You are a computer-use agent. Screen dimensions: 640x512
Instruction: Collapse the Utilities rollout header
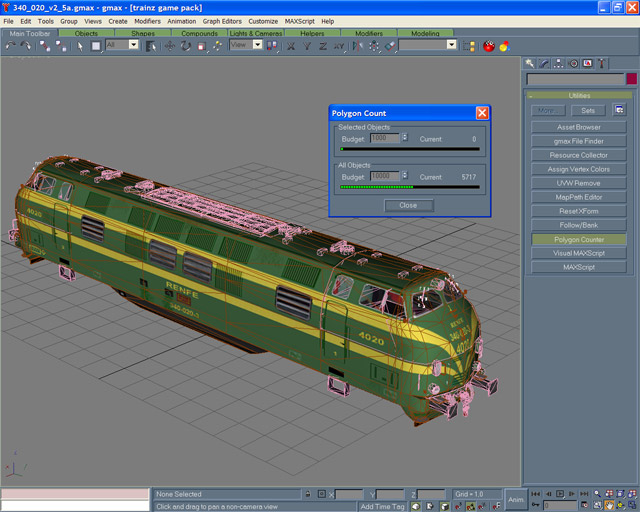(x=580, y=95)
